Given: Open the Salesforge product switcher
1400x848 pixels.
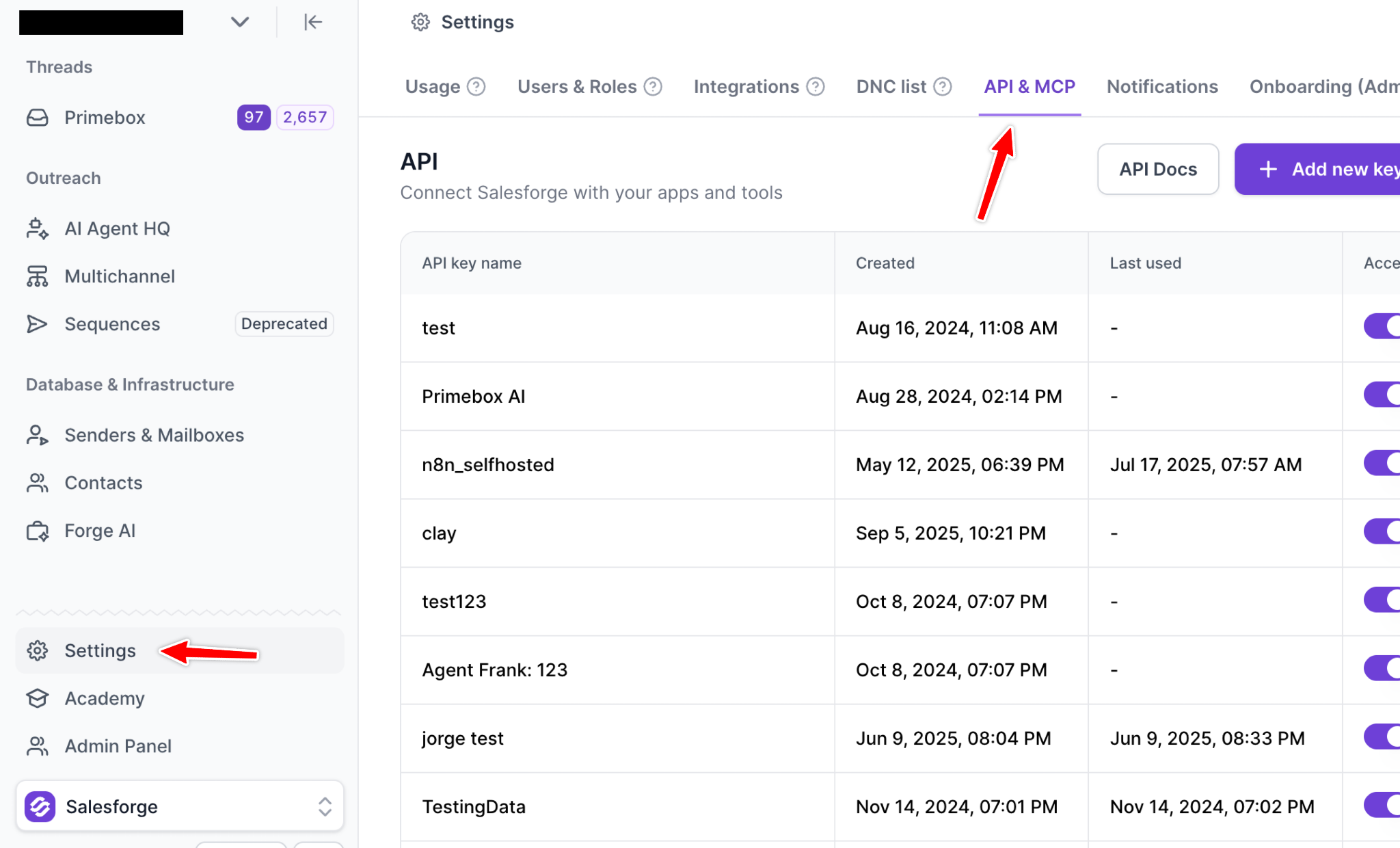Looking at the screenshot, I should [180, 806].
